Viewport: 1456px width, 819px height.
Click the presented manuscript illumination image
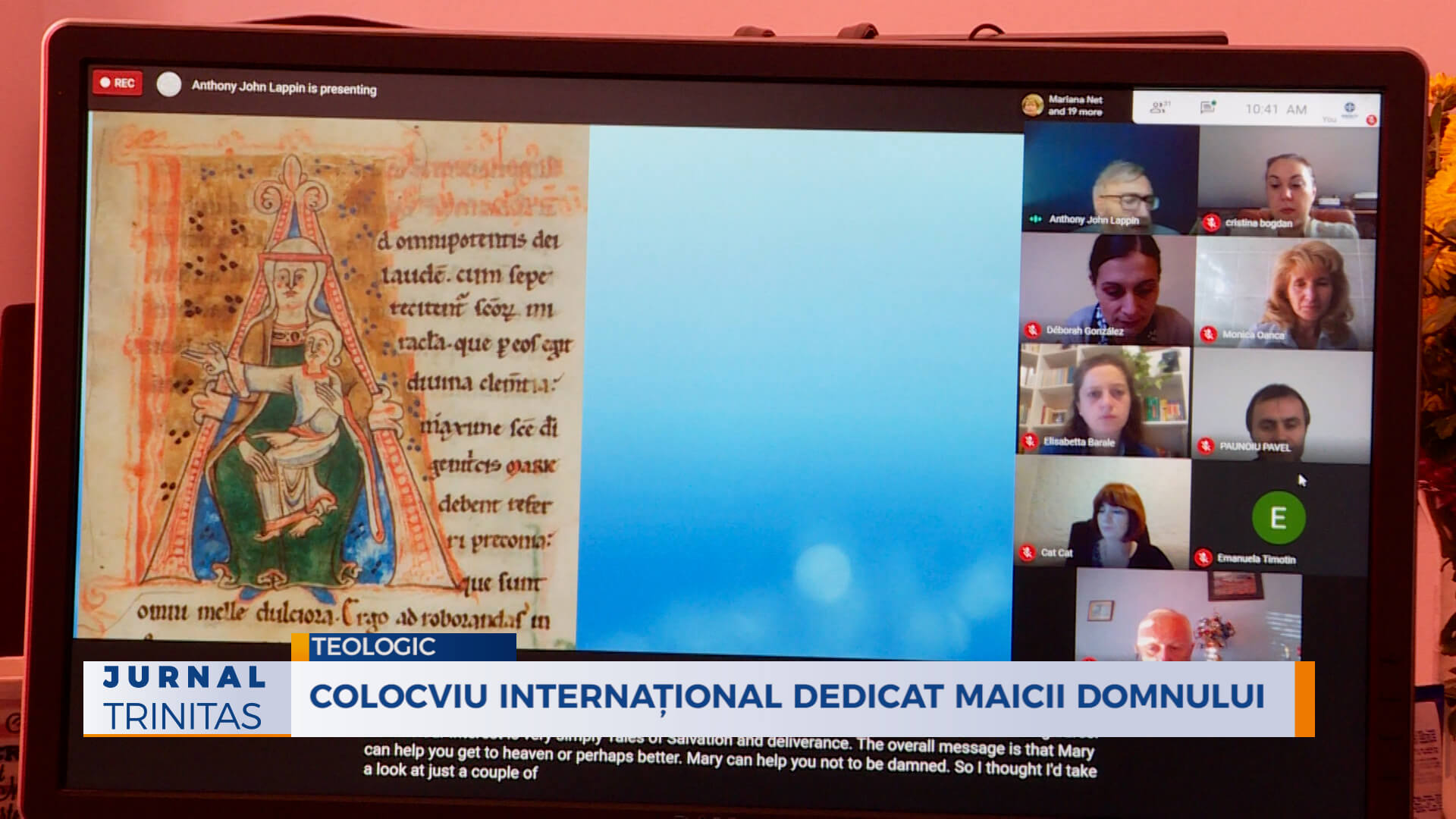(x=334, y=379)
